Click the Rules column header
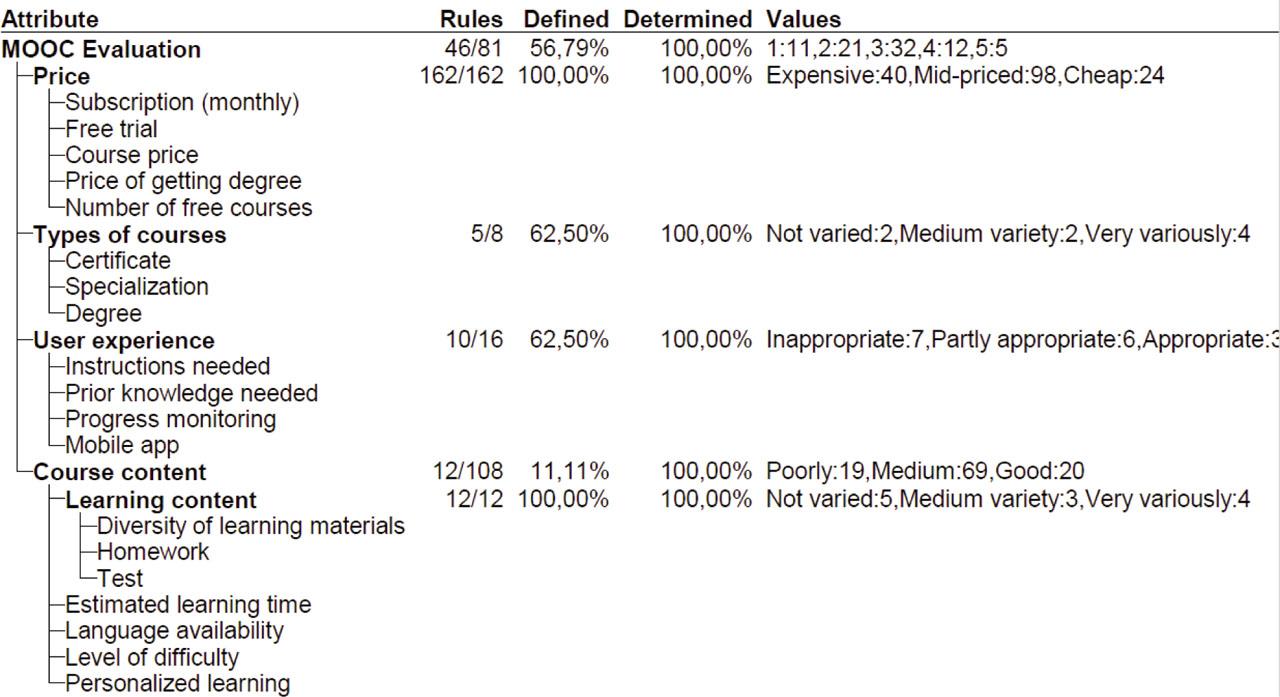 (x=471, y=19)
